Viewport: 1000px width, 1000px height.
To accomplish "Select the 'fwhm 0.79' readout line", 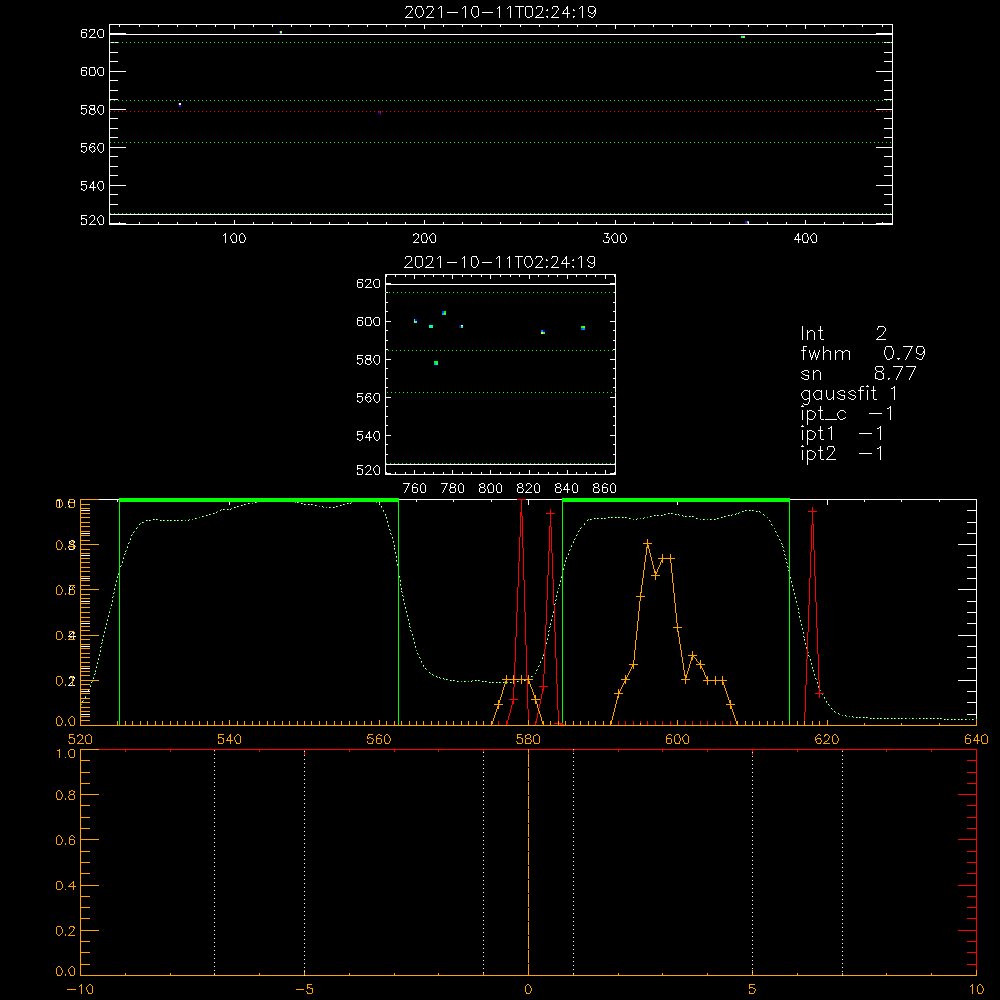I will [863, 353].
